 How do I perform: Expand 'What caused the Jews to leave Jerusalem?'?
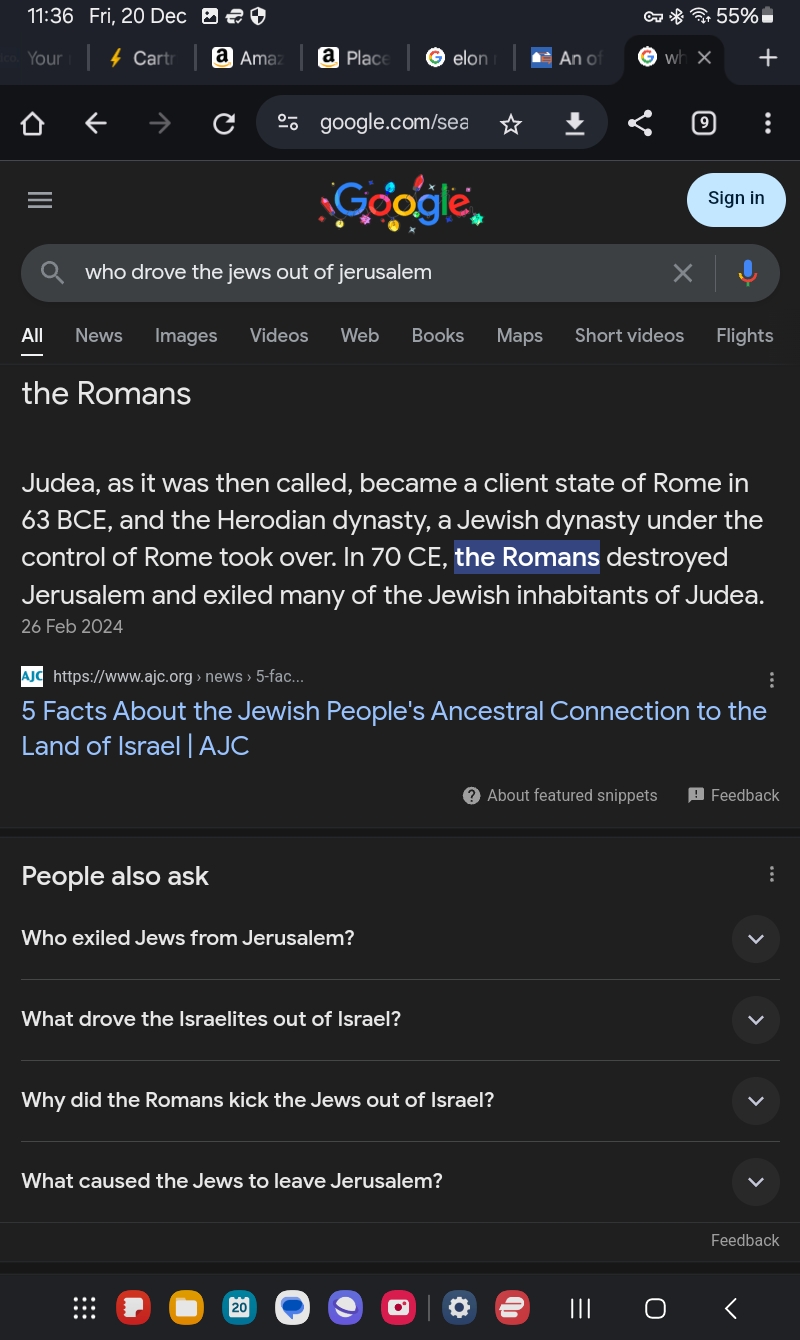coord(756,1181)
